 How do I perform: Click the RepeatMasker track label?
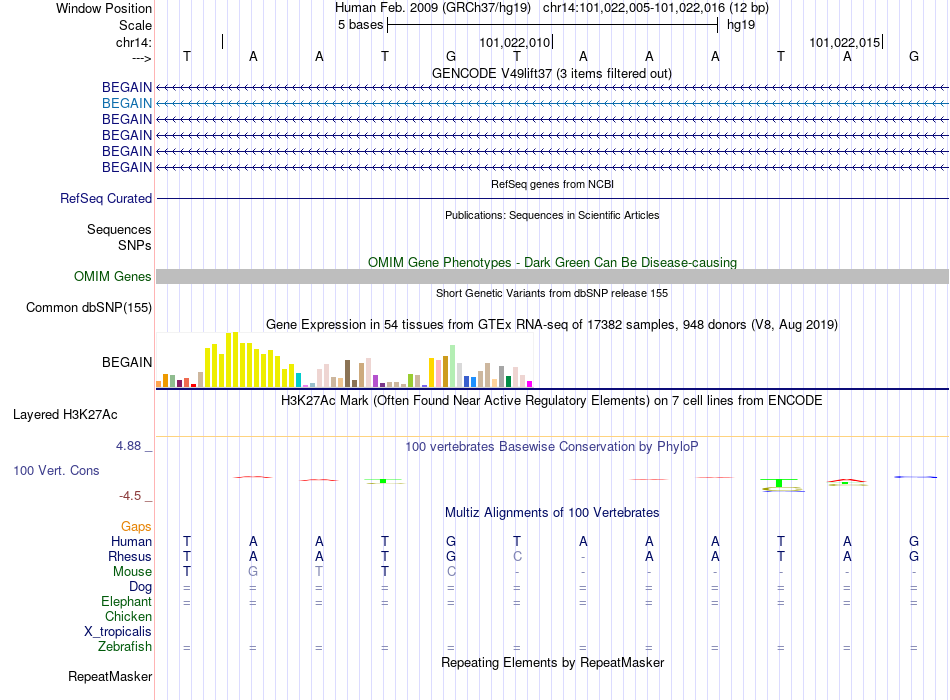click(x=110, y=676)
